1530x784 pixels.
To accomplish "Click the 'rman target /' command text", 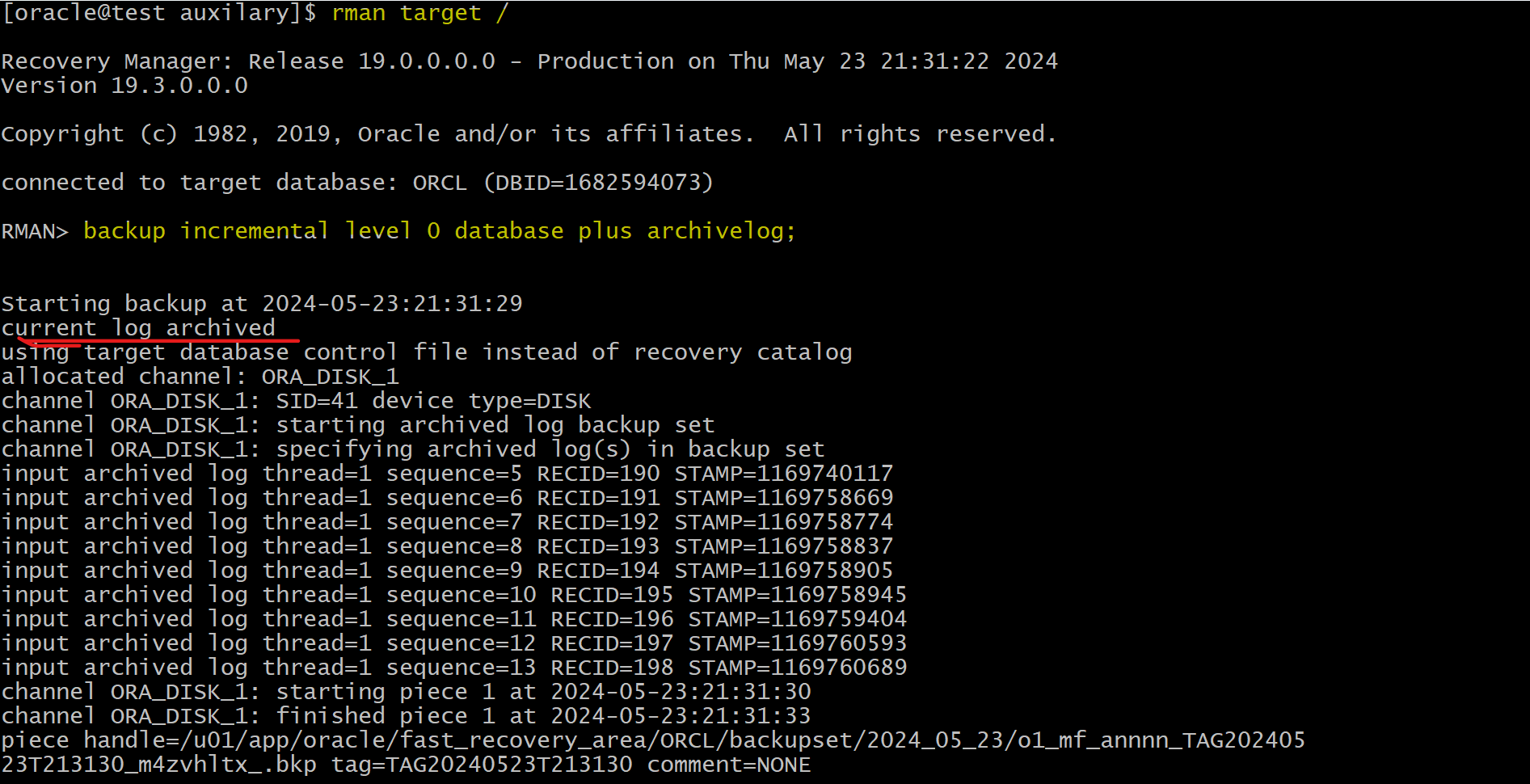I will point(419,14).
